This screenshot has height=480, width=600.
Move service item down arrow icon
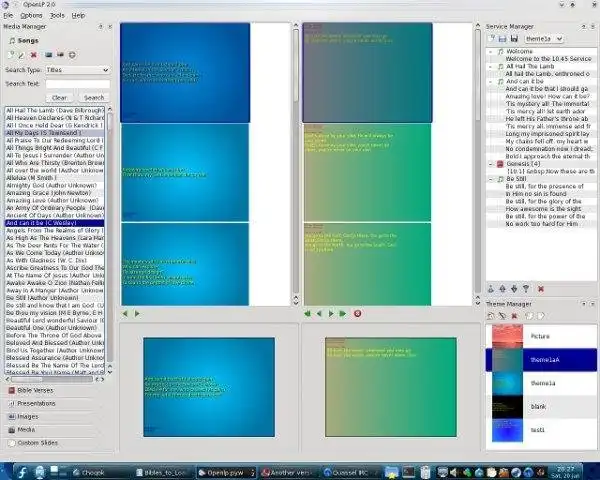pos(514,289)
